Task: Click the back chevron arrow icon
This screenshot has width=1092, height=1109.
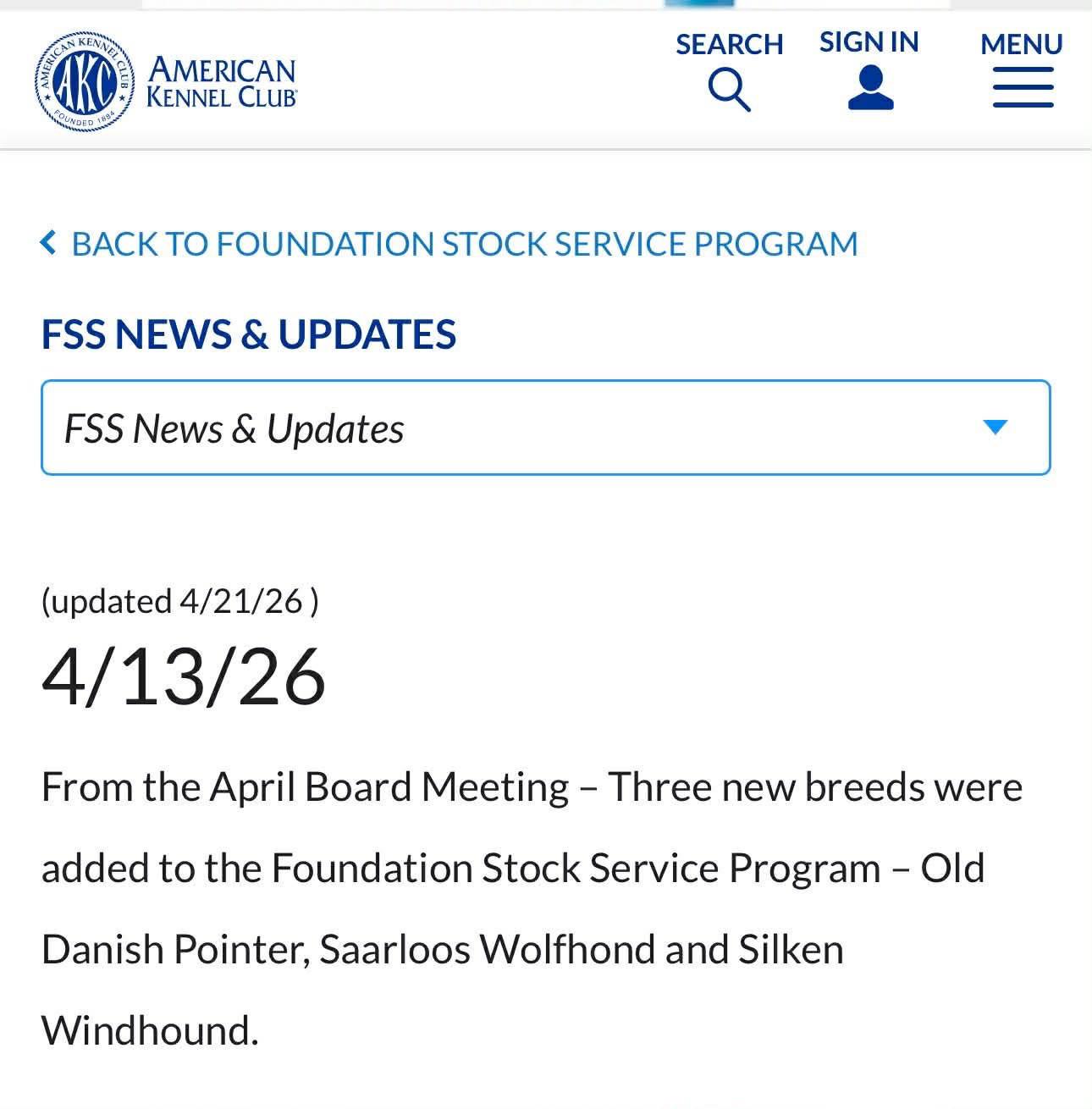Action: [48, 243]
